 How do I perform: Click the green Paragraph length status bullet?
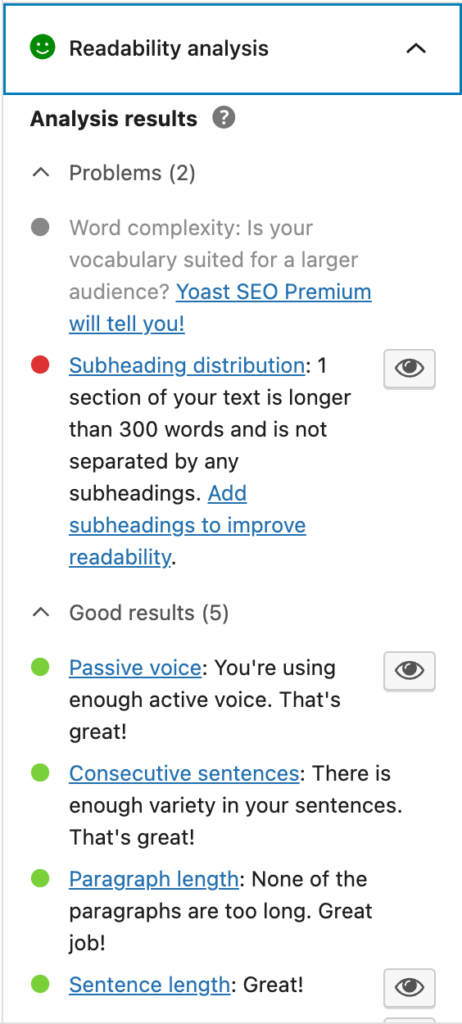[41, 879]
